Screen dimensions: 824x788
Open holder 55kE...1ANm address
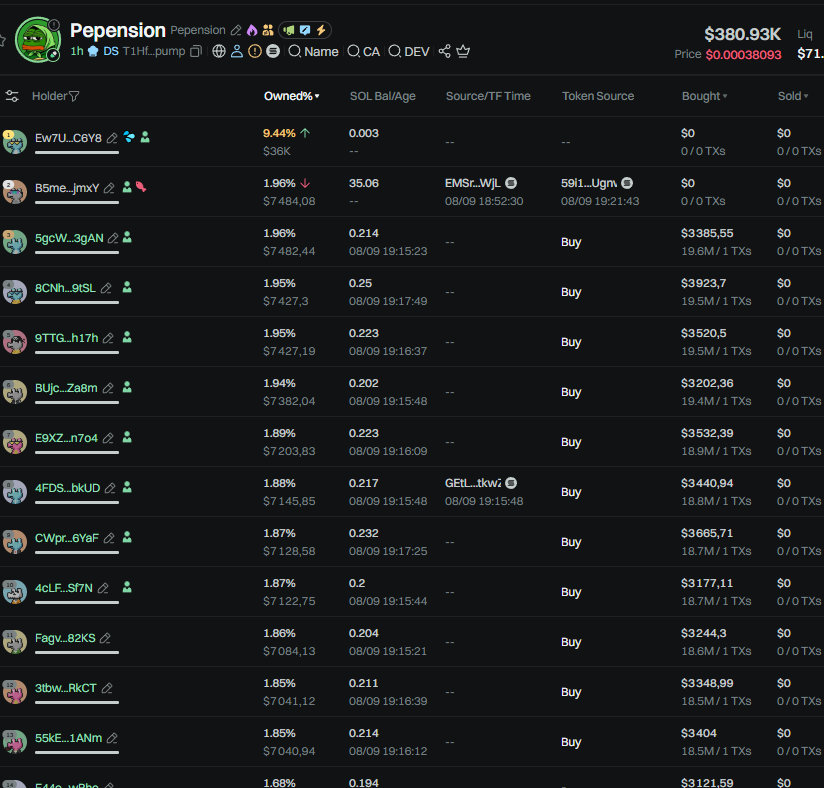[x=69, y=738]
